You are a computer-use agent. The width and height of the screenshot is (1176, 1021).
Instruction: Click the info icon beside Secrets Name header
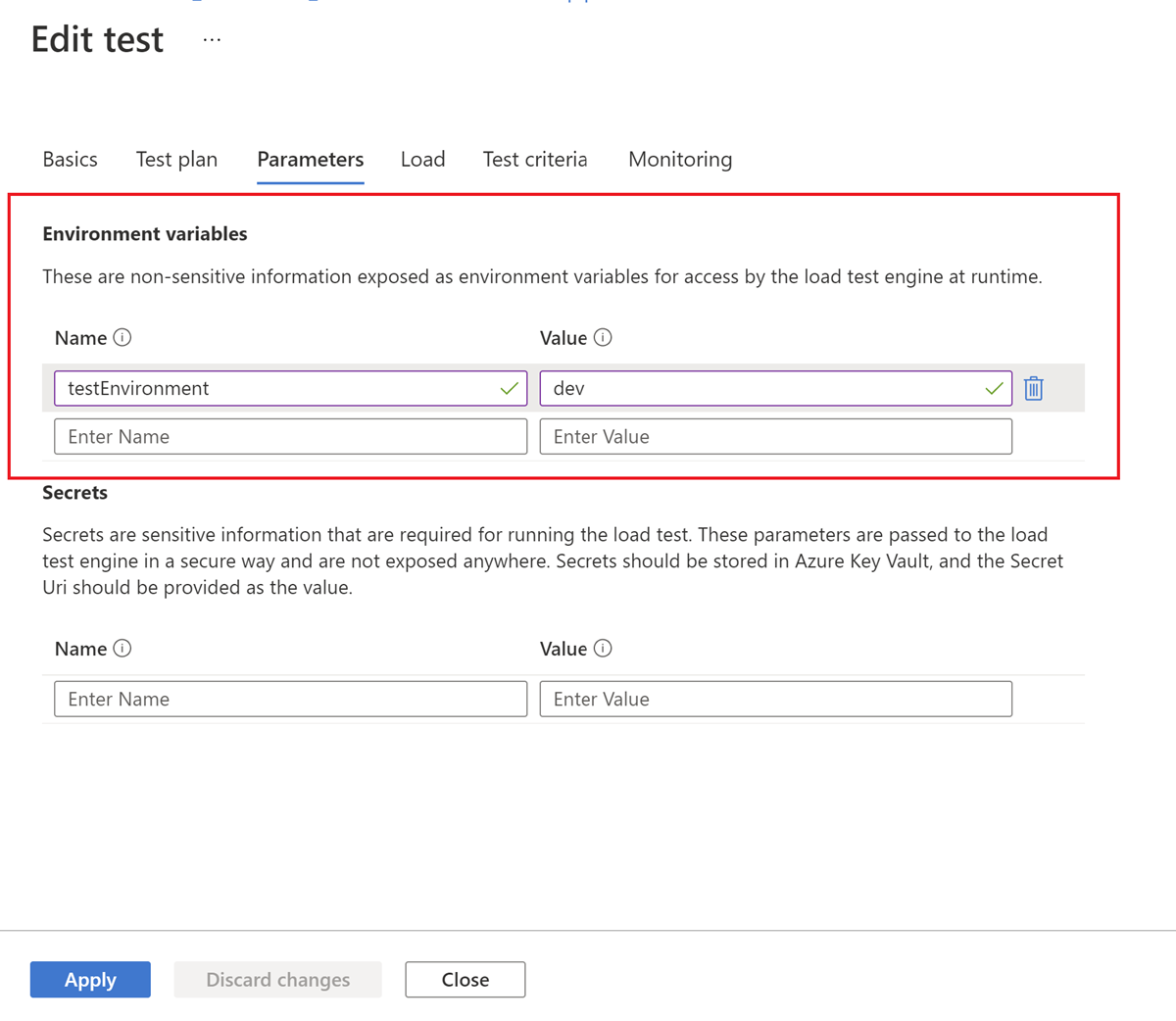click(x=122, y=648)
